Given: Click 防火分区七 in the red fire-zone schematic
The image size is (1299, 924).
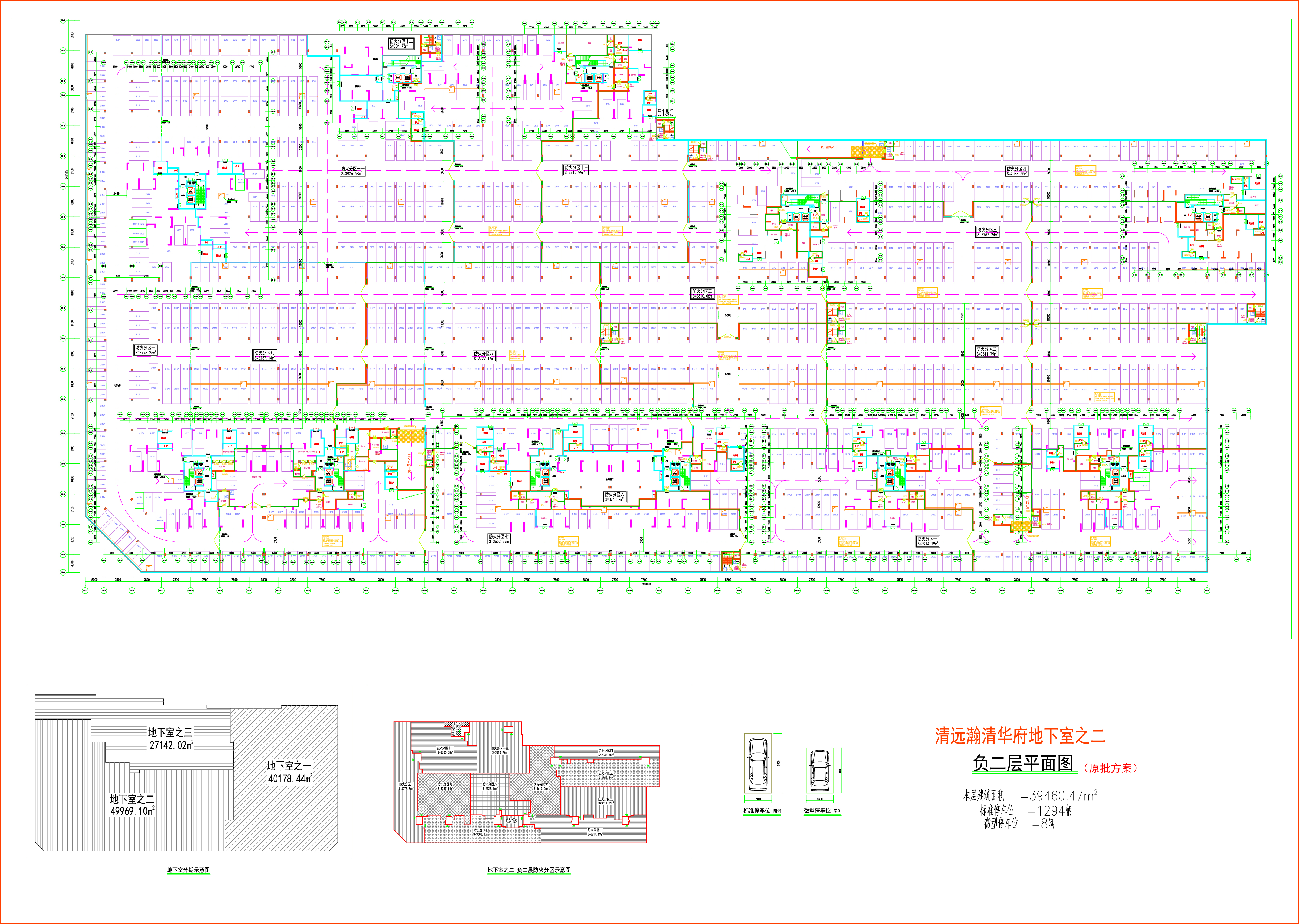Looking at the screenshot, I should (x=481, y=832).
